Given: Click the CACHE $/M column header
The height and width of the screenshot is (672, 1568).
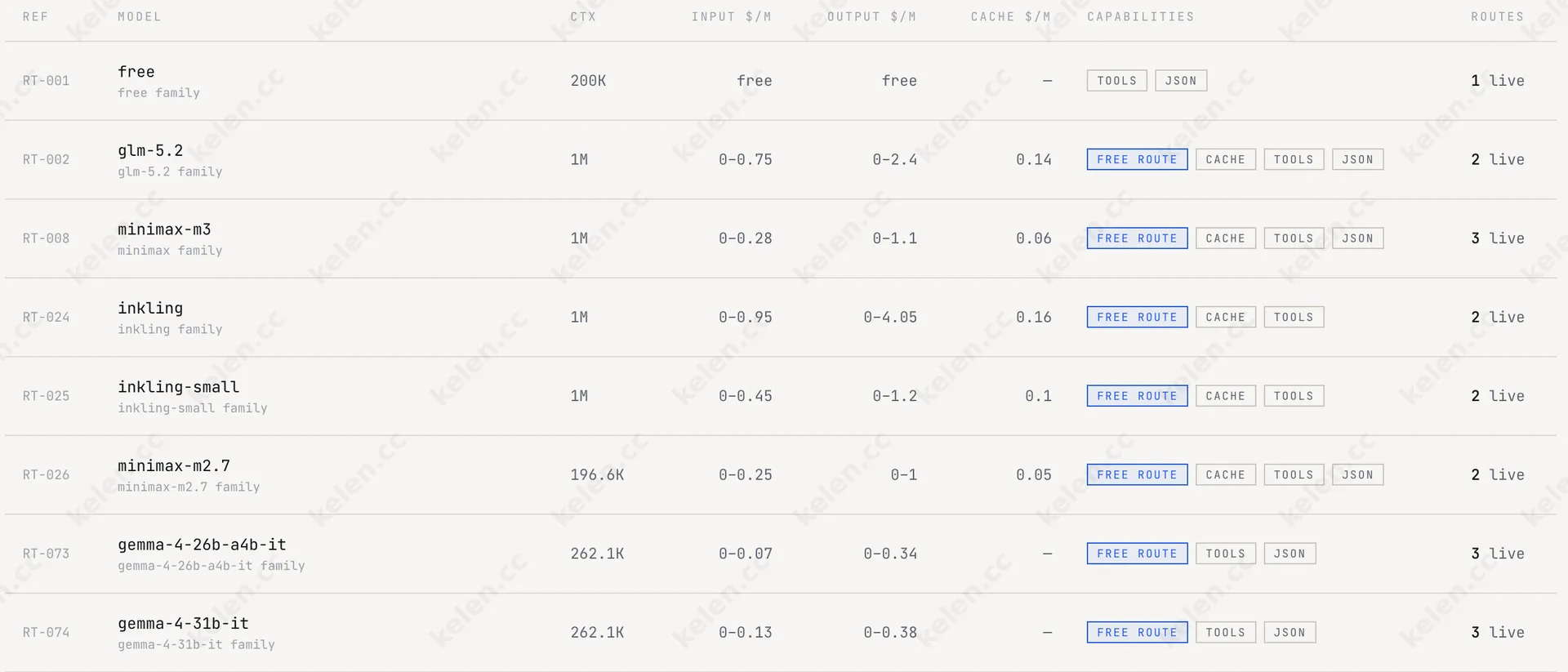Looking at the screenshot, I should coord(1010,16).
